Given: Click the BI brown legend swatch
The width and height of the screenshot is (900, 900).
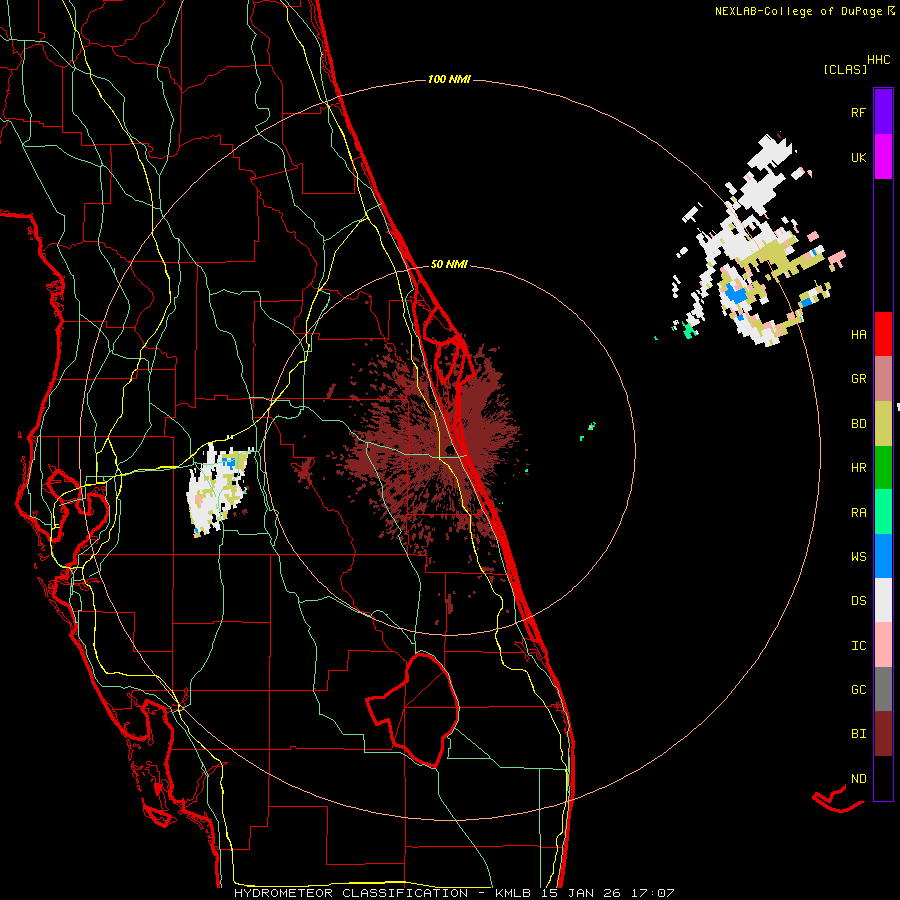Looking at the screenshot, I should point(883,734).
